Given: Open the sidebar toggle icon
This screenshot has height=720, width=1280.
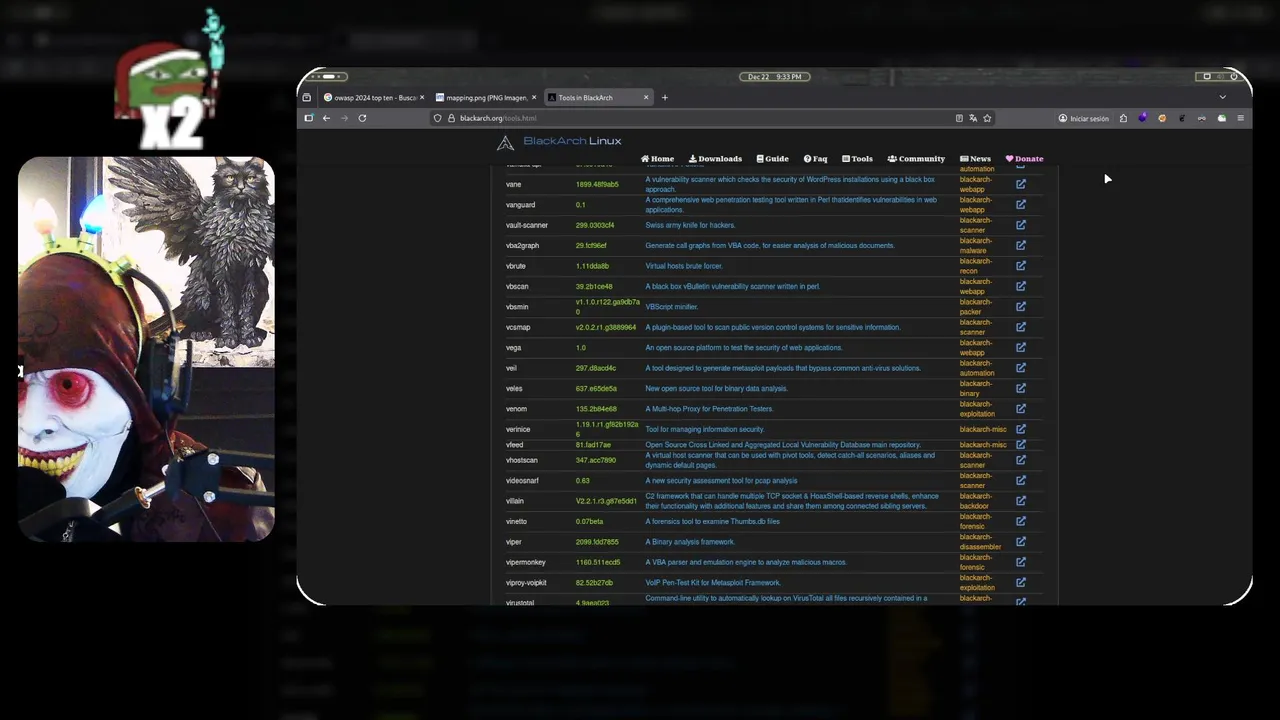Looking at the screenshot, I should [x=308, y=118].
